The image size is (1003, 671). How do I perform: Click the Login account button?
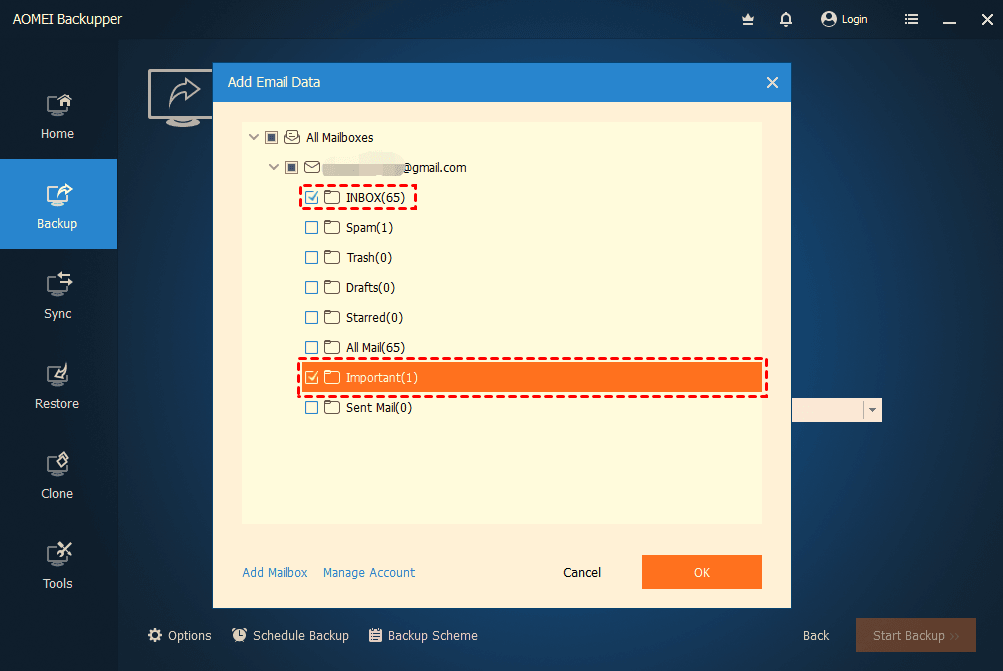click(x=844, y=19)
